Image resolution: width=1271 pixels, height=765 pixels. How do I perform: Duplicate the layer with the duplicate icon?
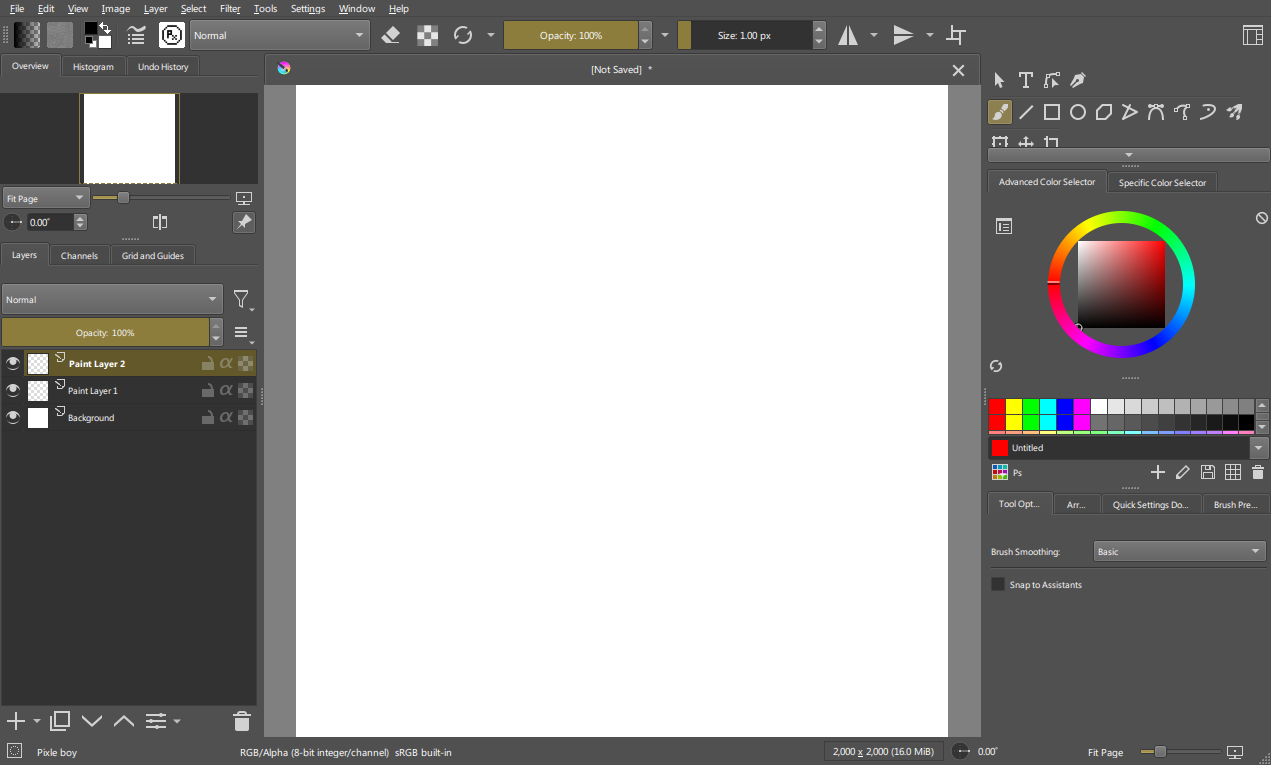(x=60, y=720)
